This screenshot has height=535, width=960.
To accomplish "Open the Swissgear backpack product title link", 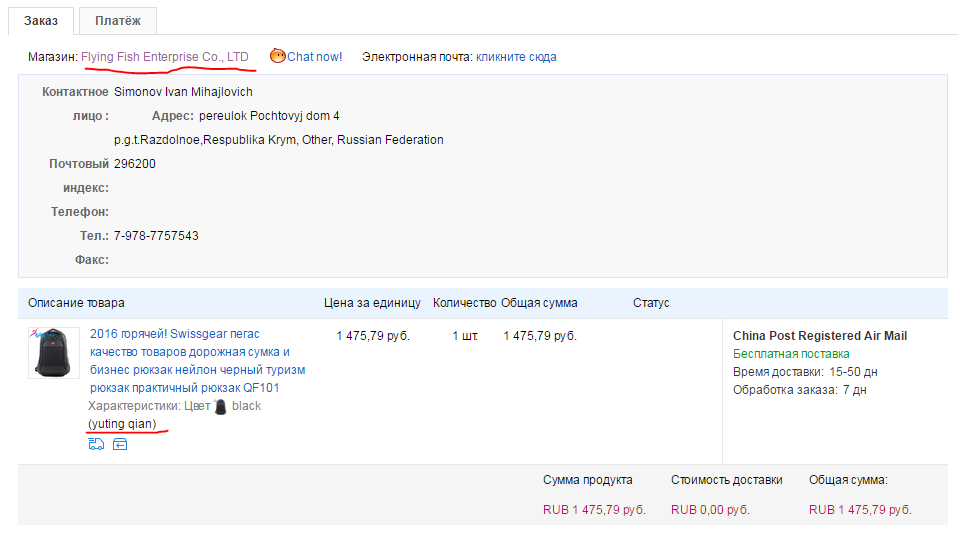I will coord(197,361).
